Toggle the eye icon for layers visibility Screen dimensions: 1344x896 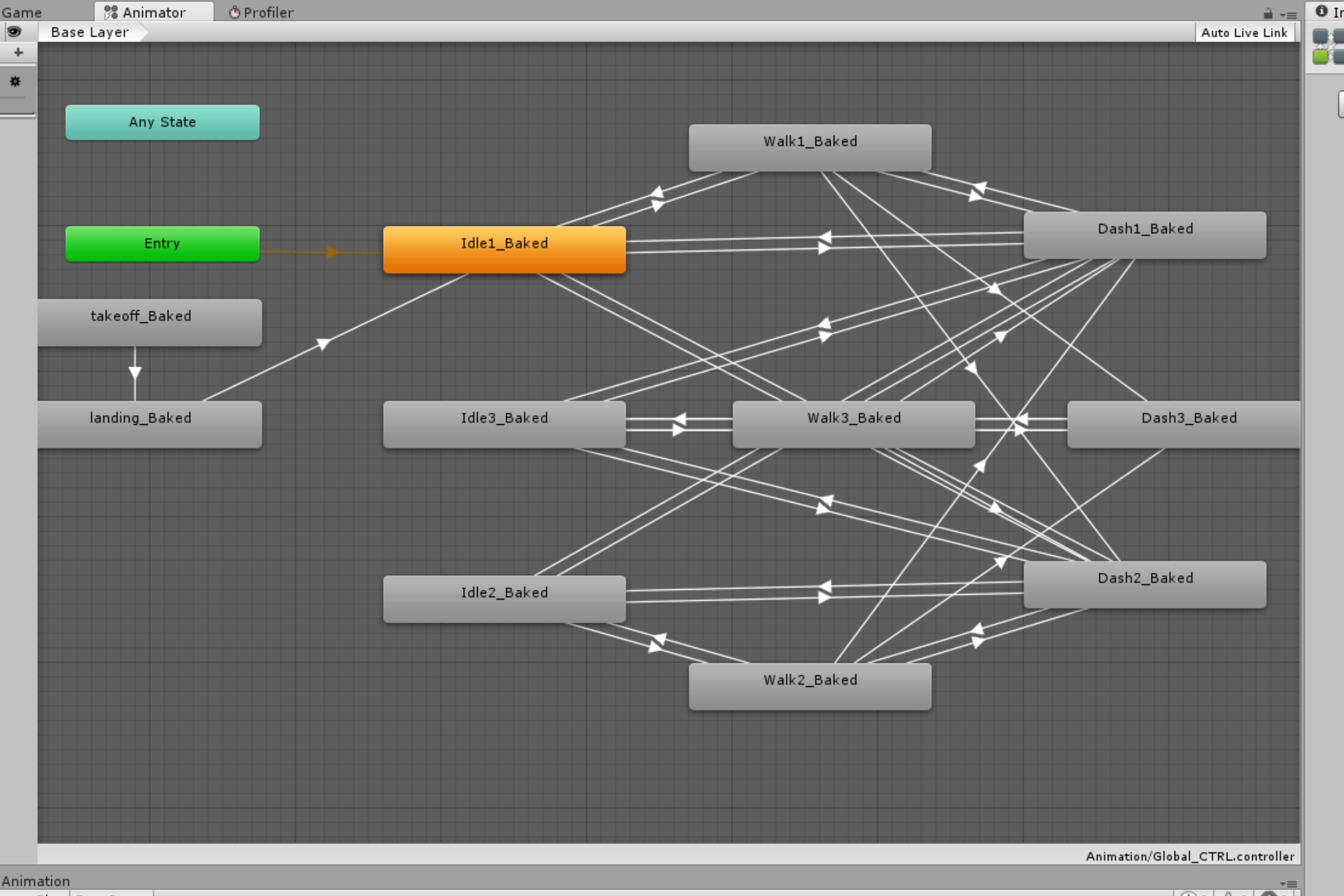14,31
